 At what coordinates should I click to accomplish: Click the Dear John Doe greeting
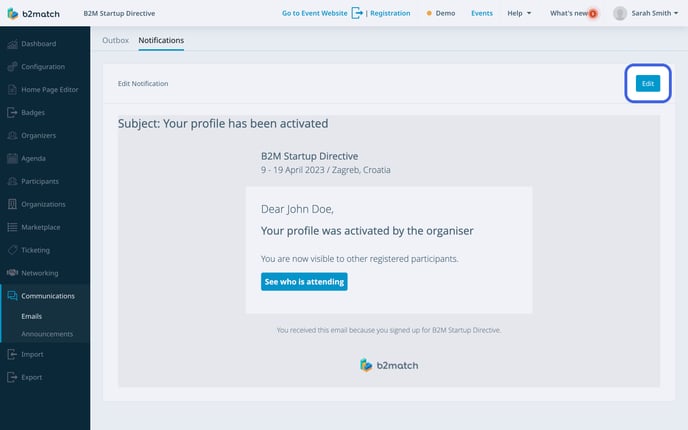tap(297, 209)
